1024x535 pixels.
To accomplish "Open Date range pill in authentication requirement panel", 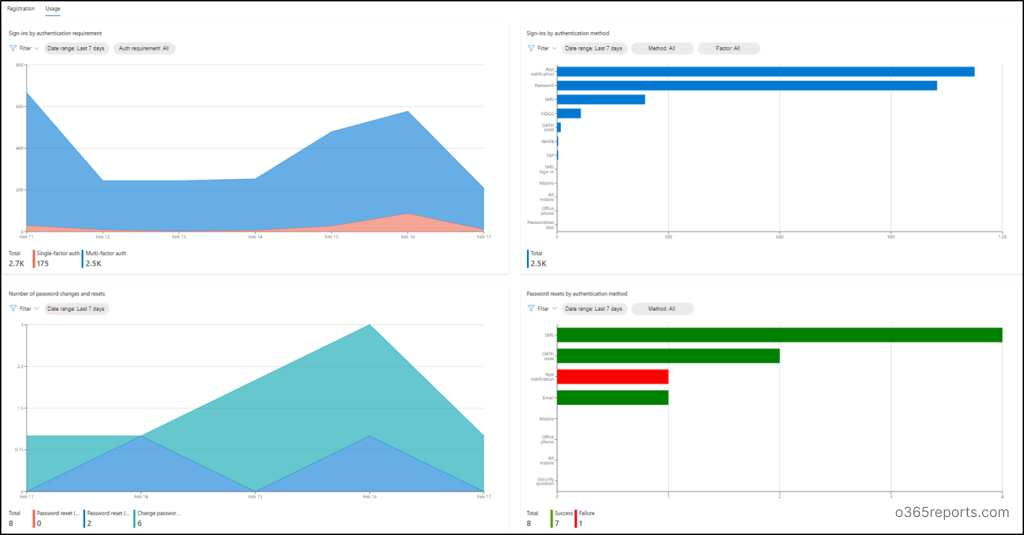I will [x=76, y=48].
